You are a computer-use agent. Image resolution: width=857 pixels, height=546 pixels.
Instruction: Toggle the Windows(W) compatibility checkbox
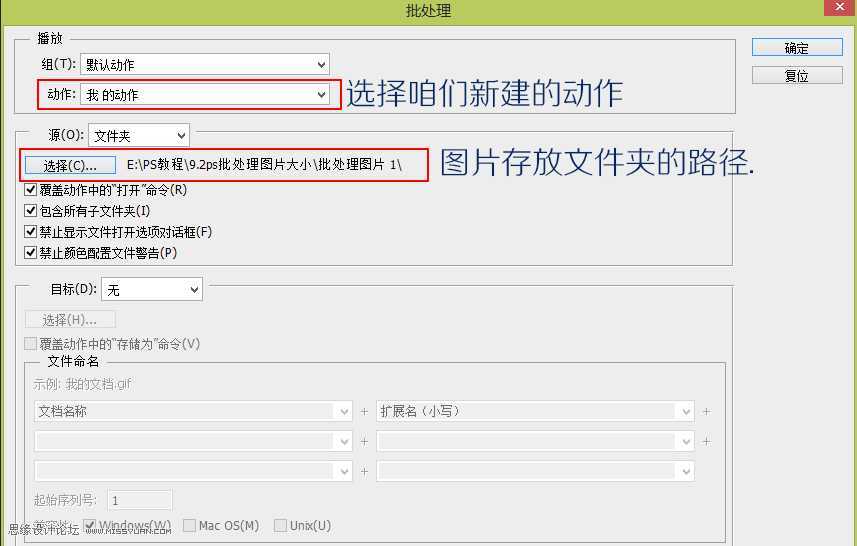tap(90, 526)
